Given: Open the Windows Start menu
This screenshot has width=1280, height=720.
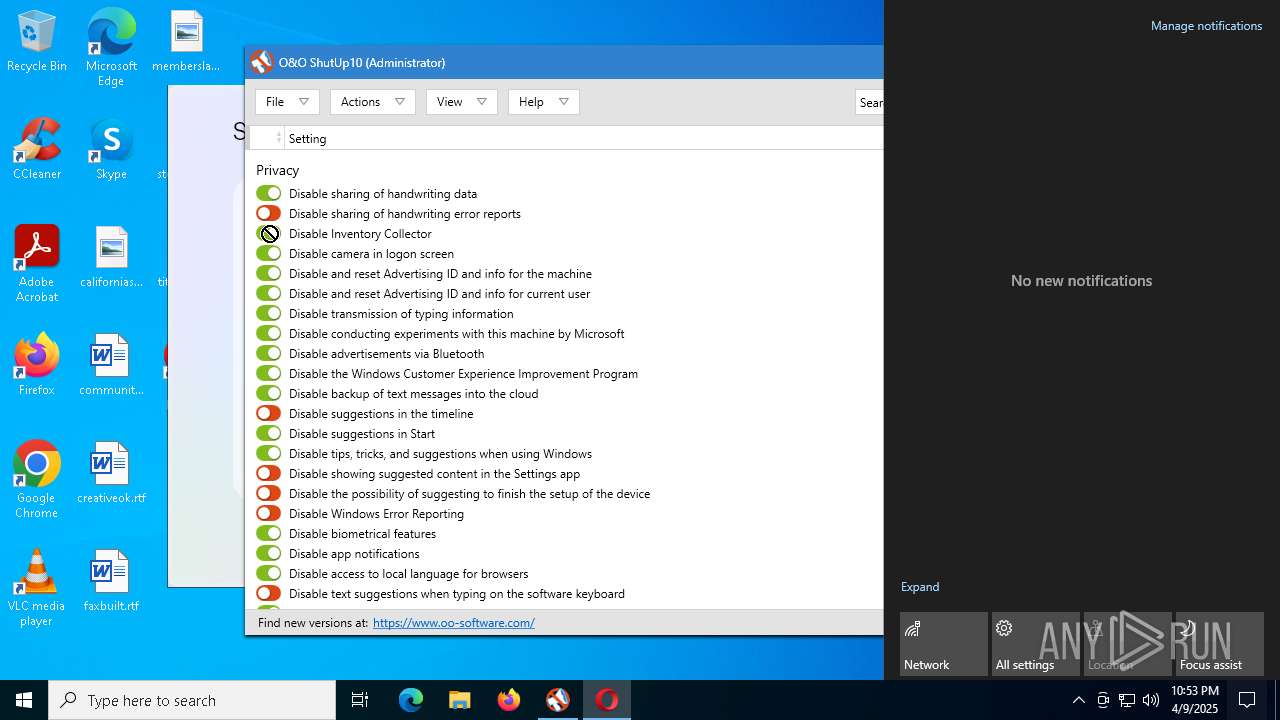Looking at the screenshot, I should tap(24, 700).
